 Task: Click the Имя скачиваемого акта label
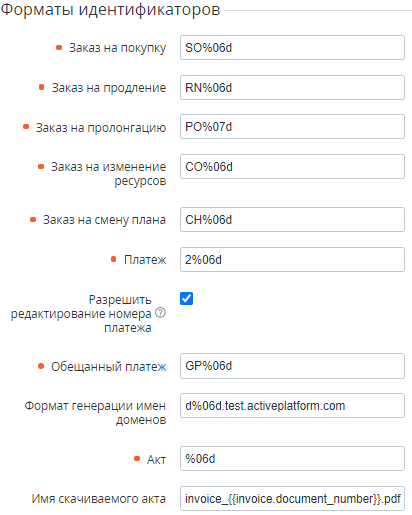[x=99, y=499]
